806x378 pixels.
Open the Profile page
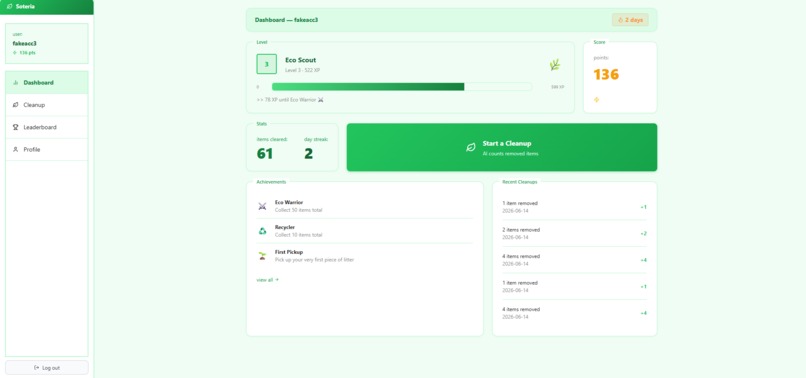click(x=47, y=150)
